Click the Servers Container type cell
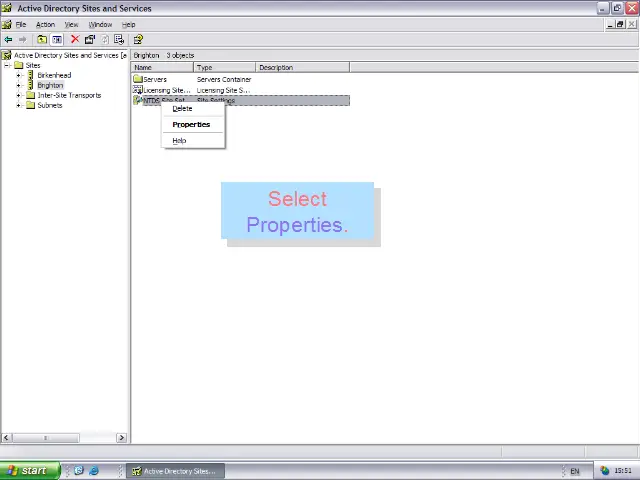 (224, 79)
